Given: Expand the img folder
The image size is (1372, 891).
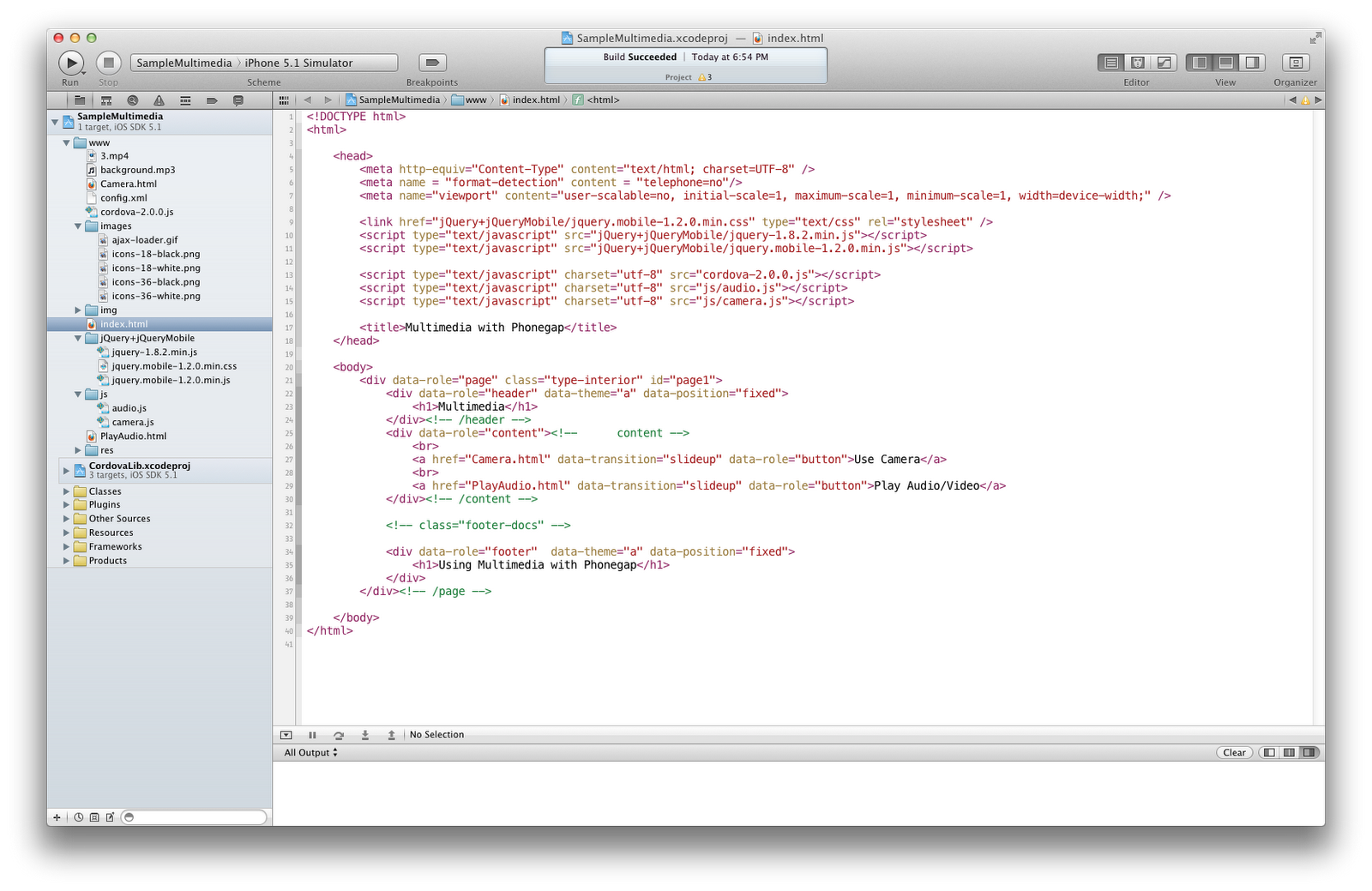Looking at the screenshot, I should click(x=78, y=310).
